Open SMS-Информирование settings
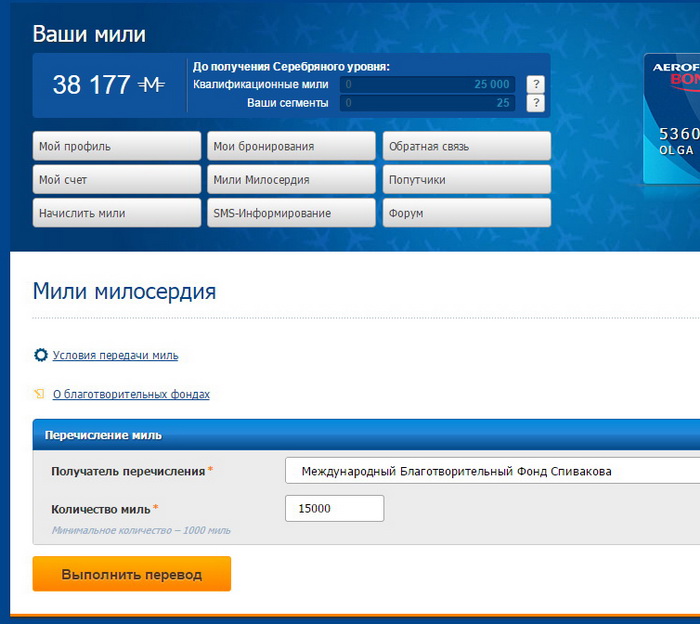Viewport: 700px width, 624px height. click(x=291, y=213)
